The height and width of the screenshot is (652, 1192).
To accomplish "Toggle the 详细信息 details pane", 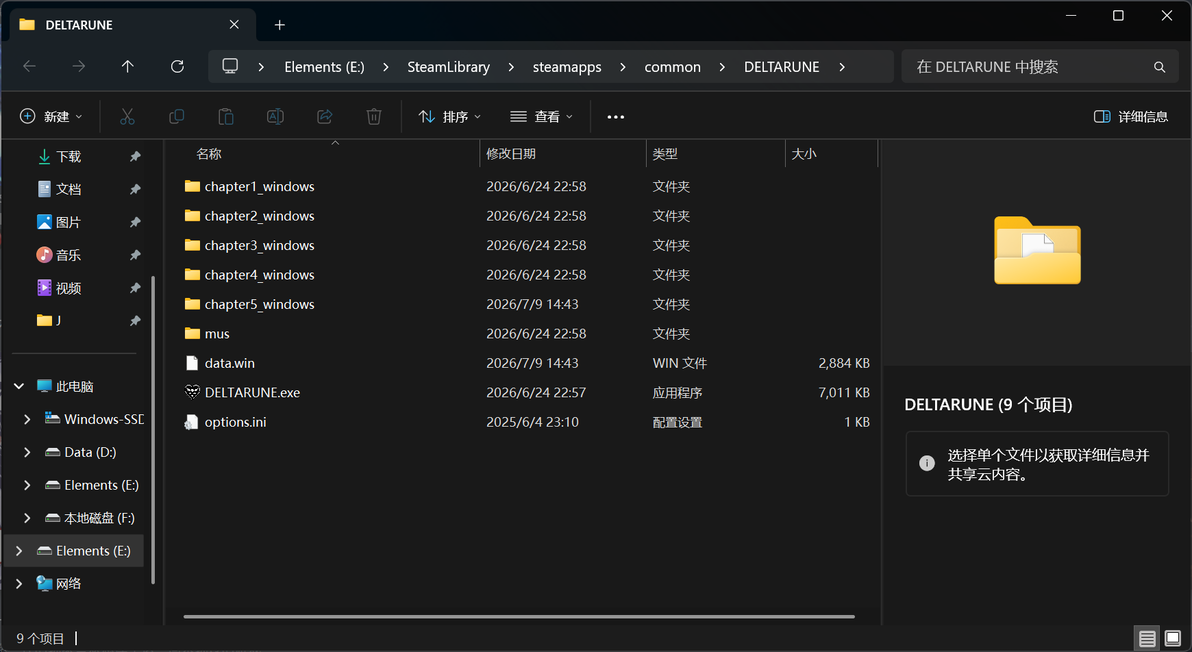I will point(1130,116).
